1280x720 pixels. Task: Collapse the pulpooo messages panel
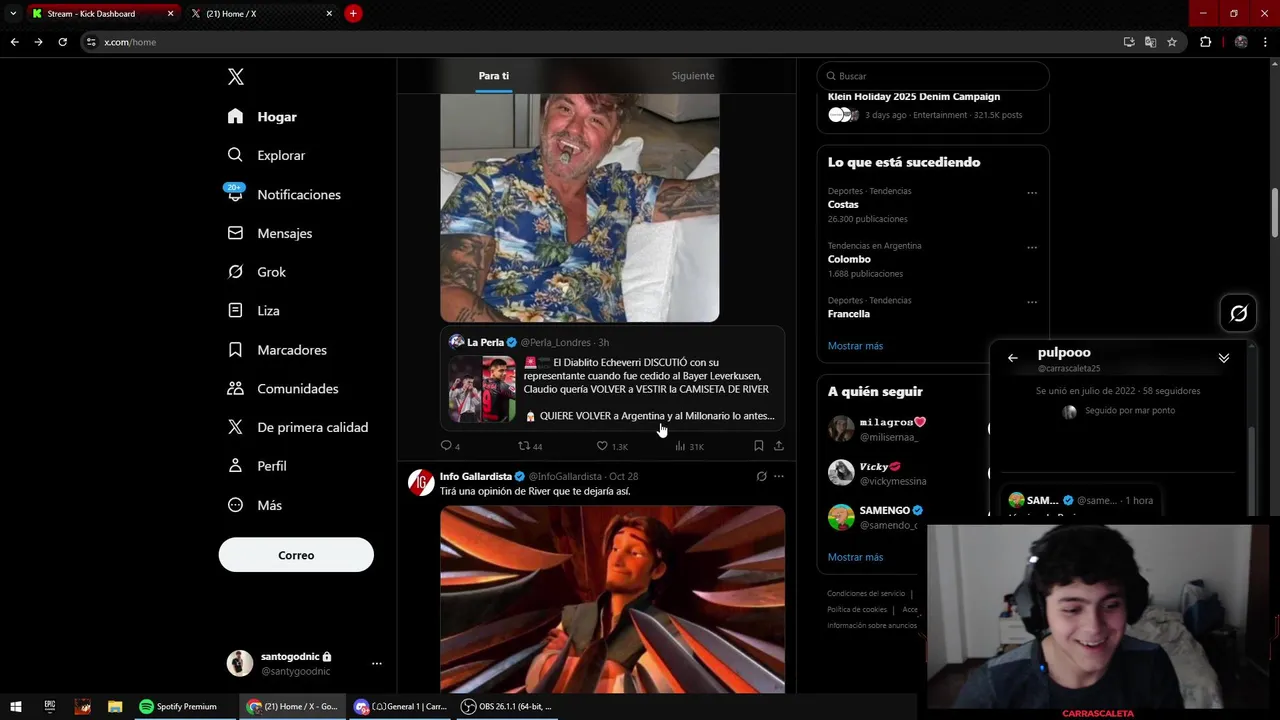(1223, 358)
